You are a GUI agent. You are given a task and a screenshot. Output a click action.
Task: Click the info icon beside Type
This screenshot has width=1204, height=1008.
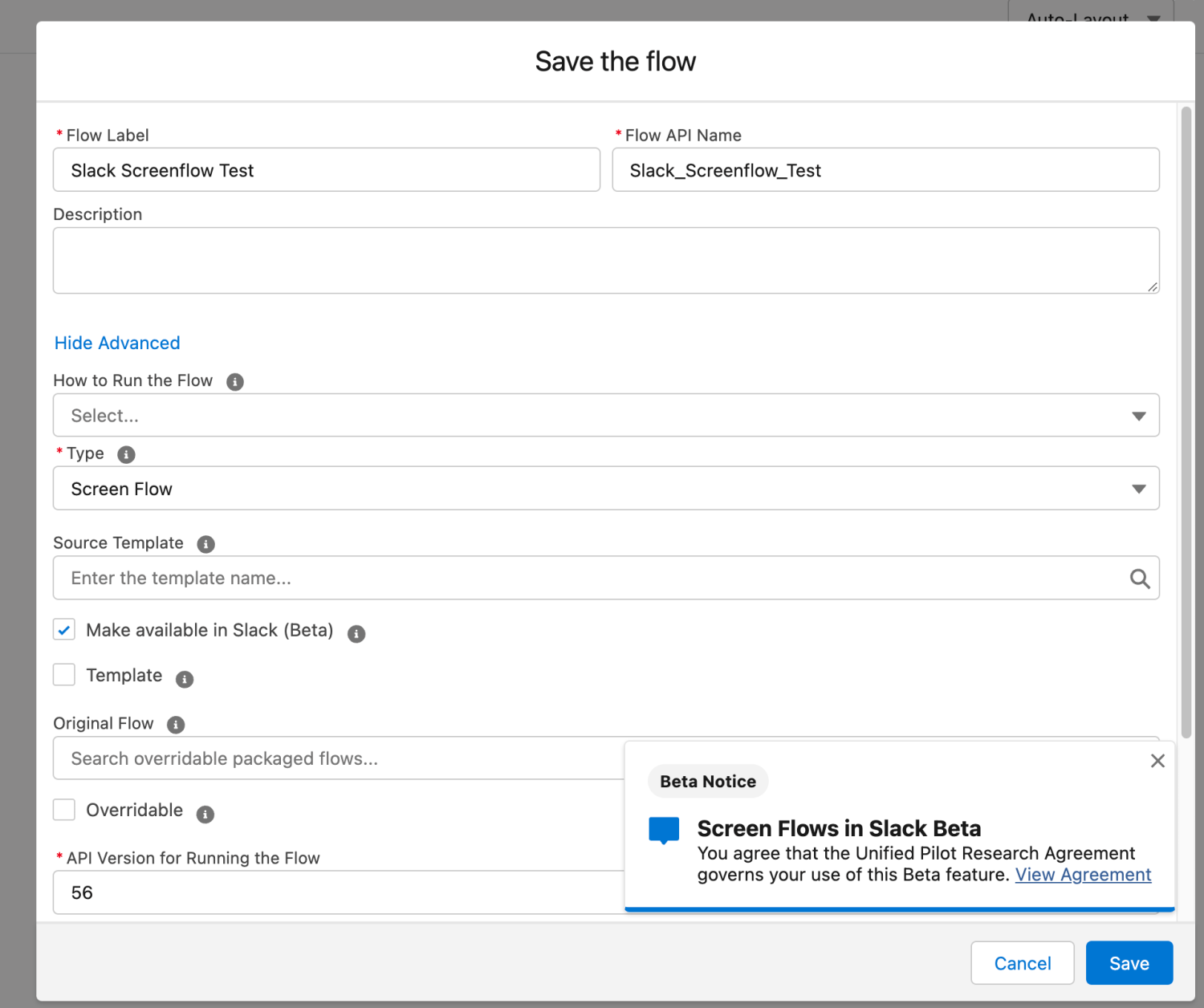point(125,455)
